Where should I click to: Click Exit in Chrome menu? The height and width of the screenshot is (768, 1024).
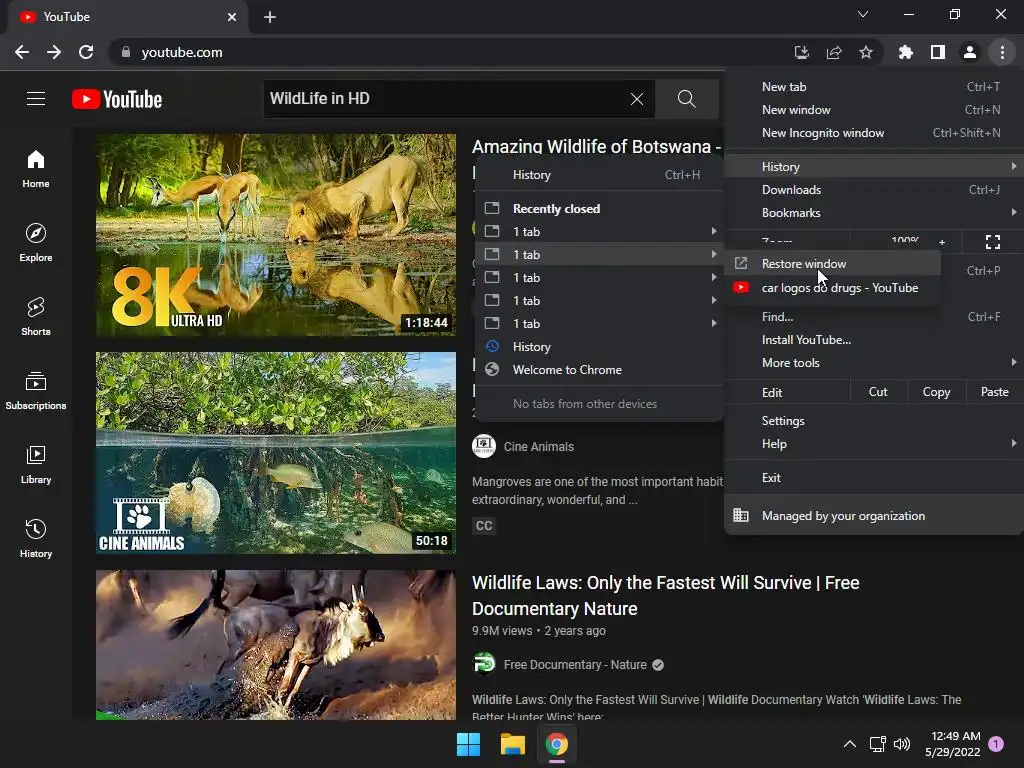874,477
